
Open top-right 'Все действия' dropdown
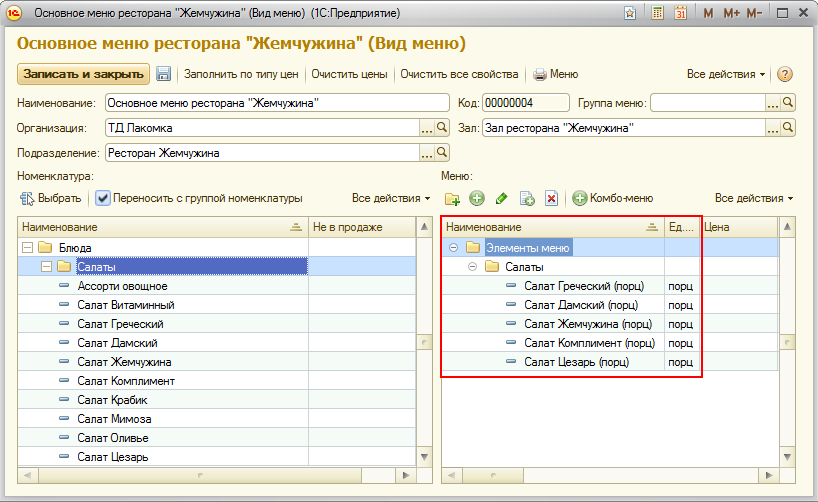(726, 74)
